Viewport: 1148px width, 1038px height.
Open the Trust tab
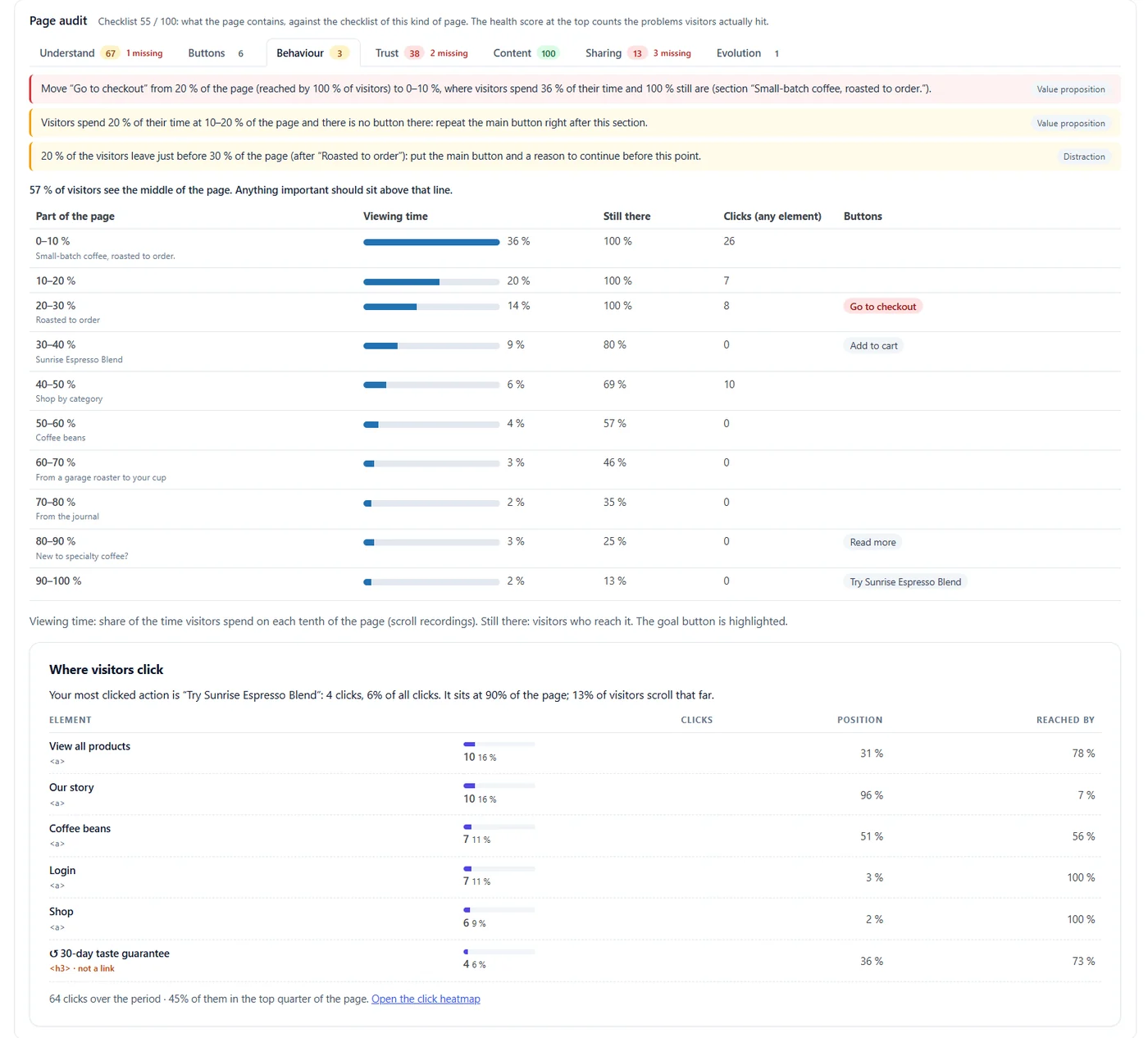pos(421,53)
